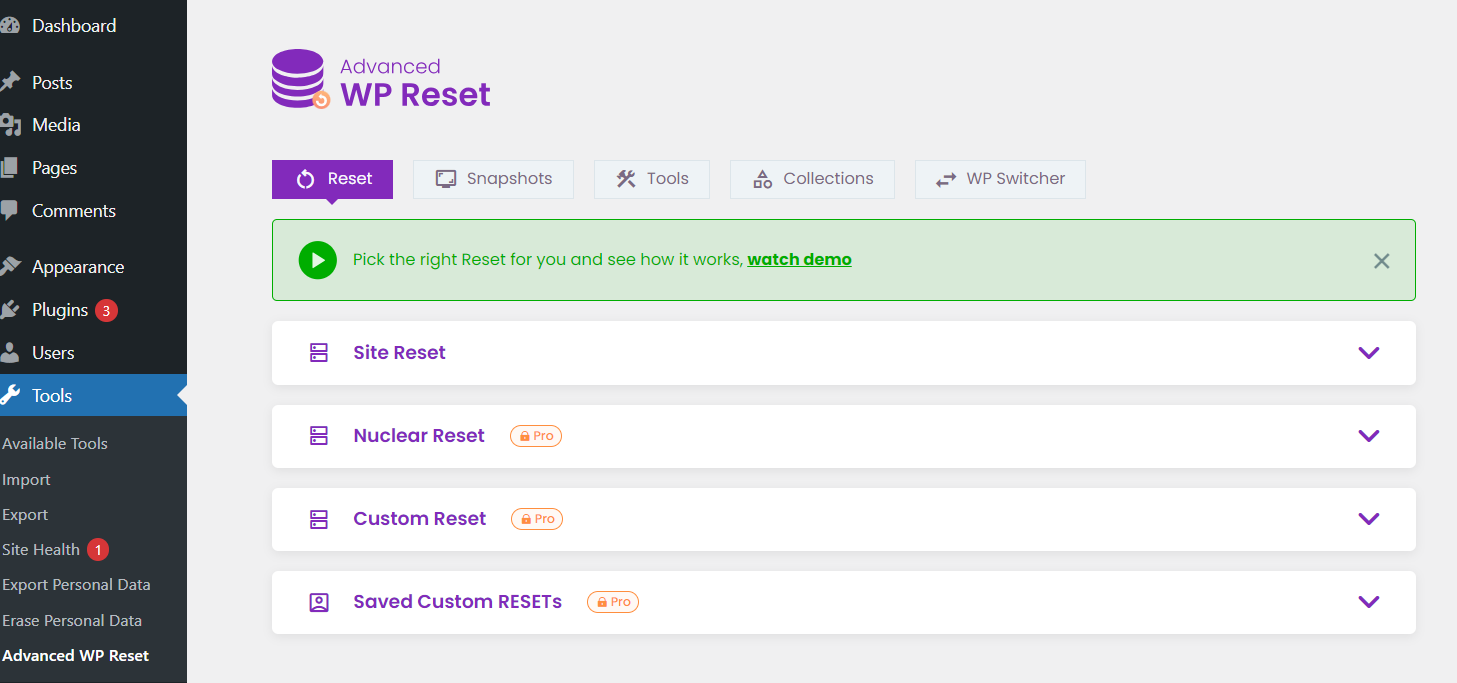Select the Collections flask icon
Viewport: 1457px width, 683px height.
[x=762, y=178]
